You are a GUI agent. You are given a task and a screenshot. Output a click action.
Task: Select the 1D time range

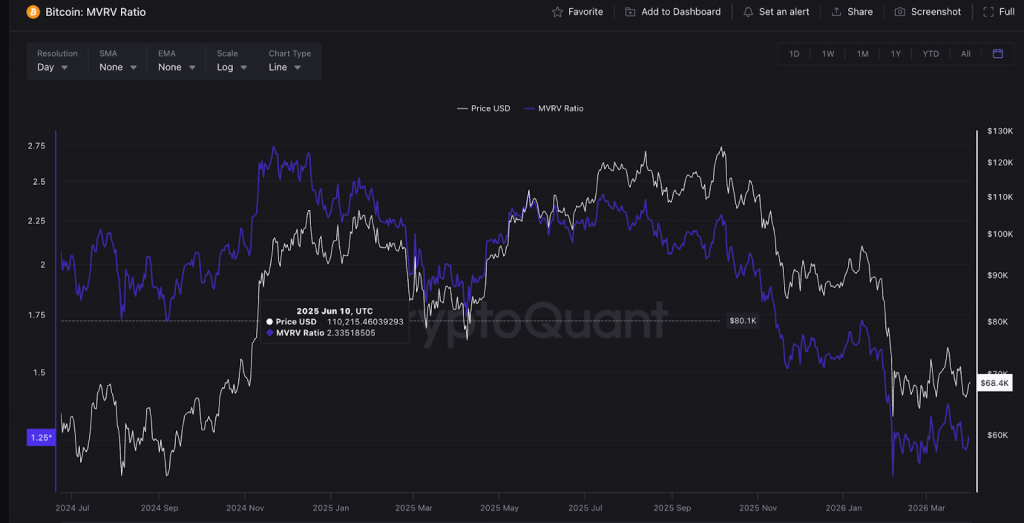(794, 54)
